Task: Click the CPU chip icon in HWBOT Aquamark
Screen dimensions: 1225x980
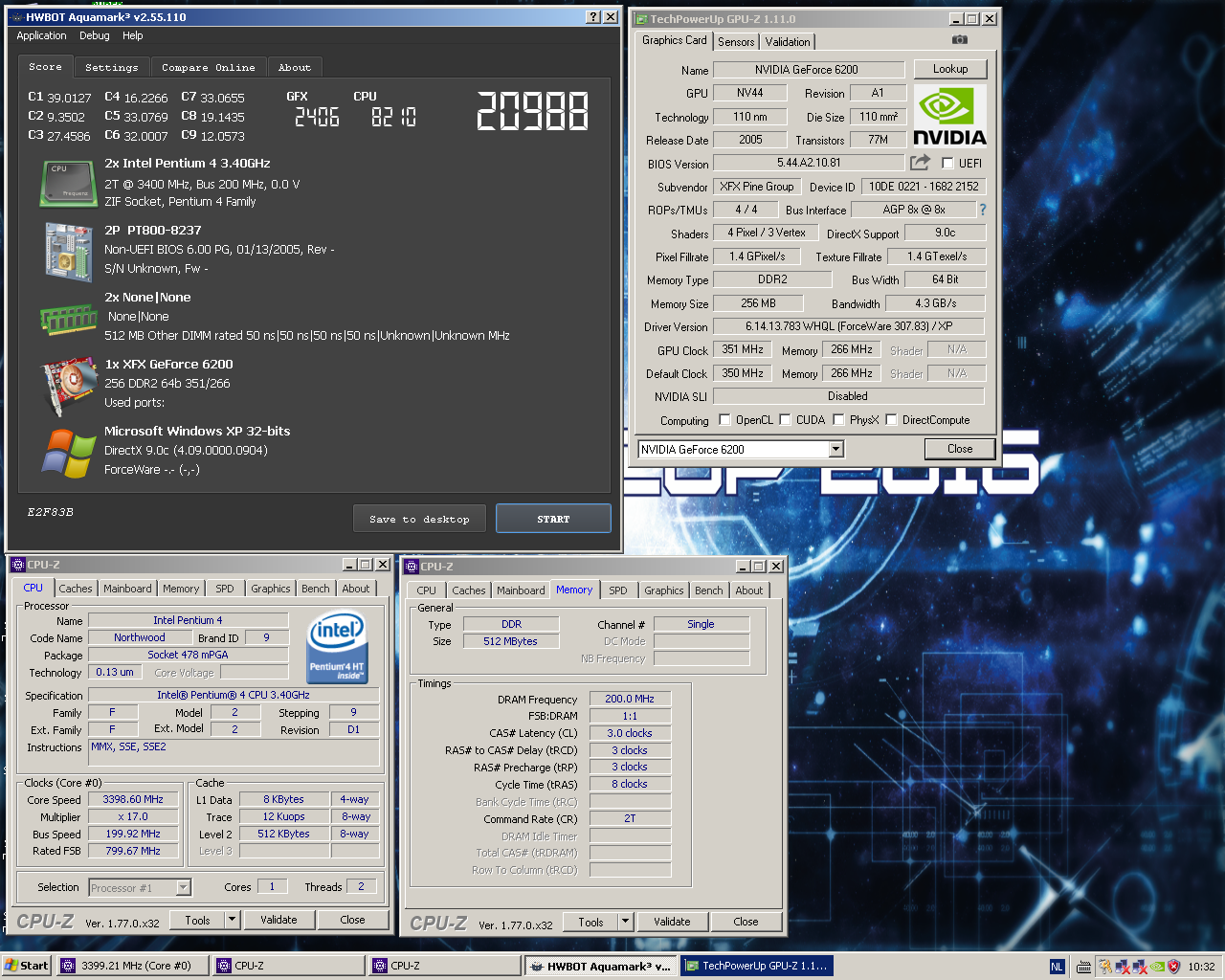Action: [68, 184]
